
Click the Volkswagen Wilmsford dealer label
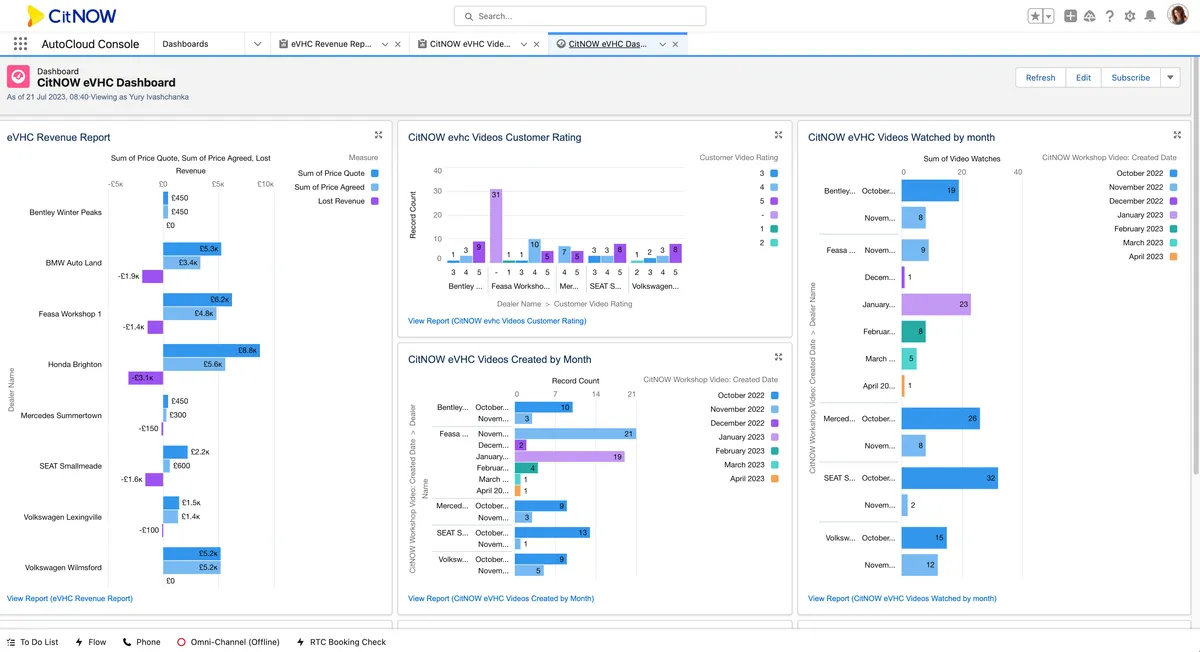(63, 567)
